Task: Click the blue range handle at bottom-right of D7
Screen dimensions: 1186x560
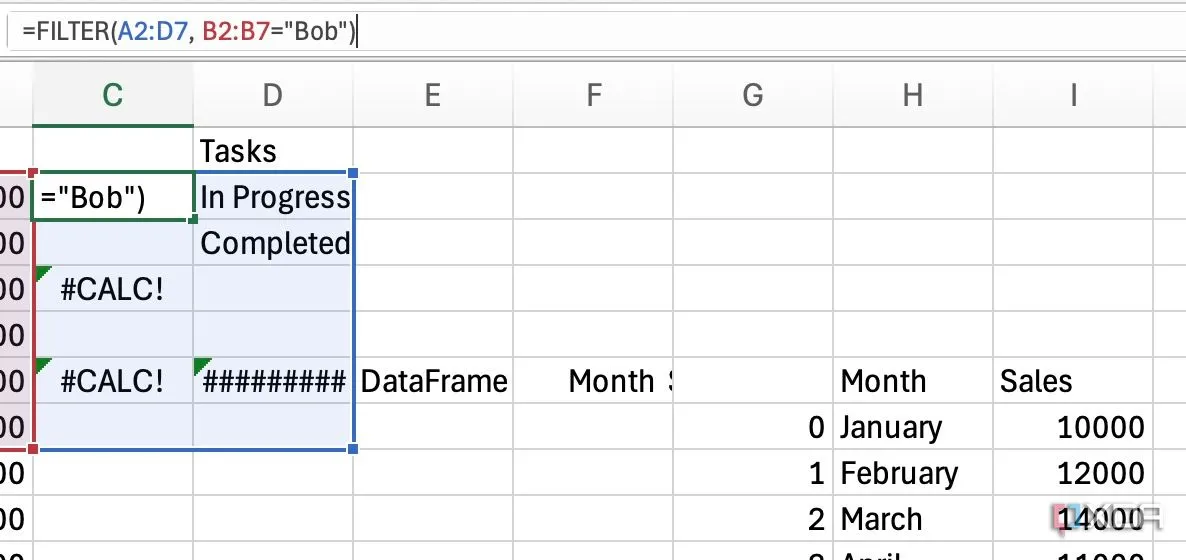Action: tap(353, 449)
